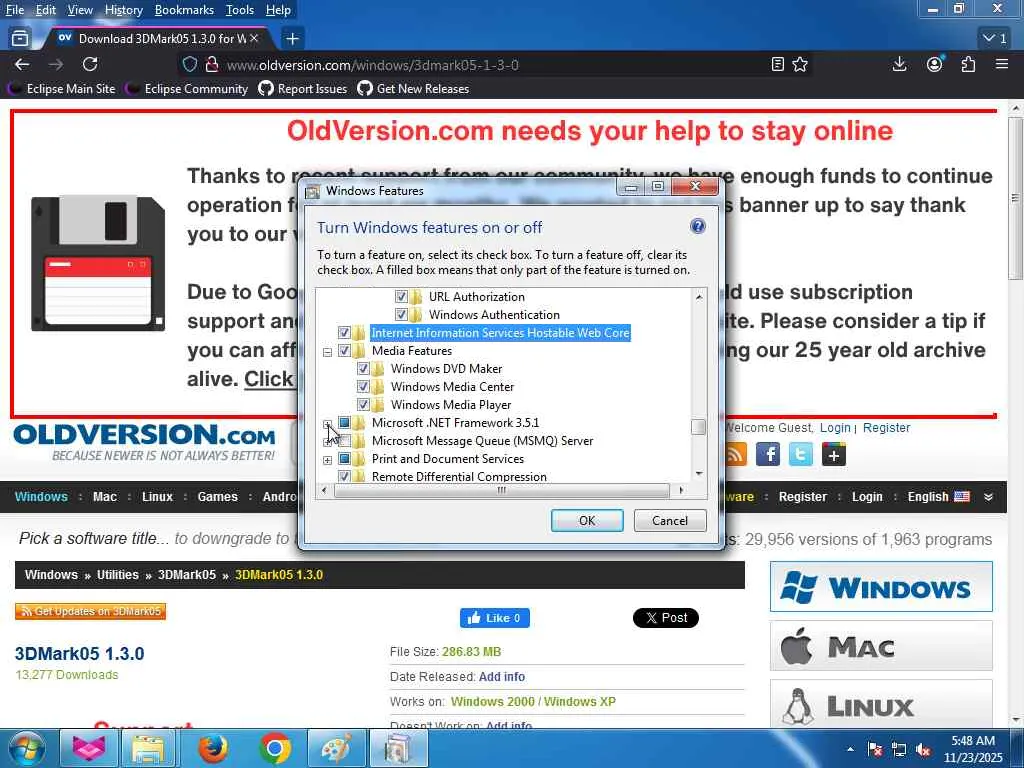The image size is (1024, 768).
Task: Open the Windows platform banner in sidebar
Action: click(x=881, y=586)
